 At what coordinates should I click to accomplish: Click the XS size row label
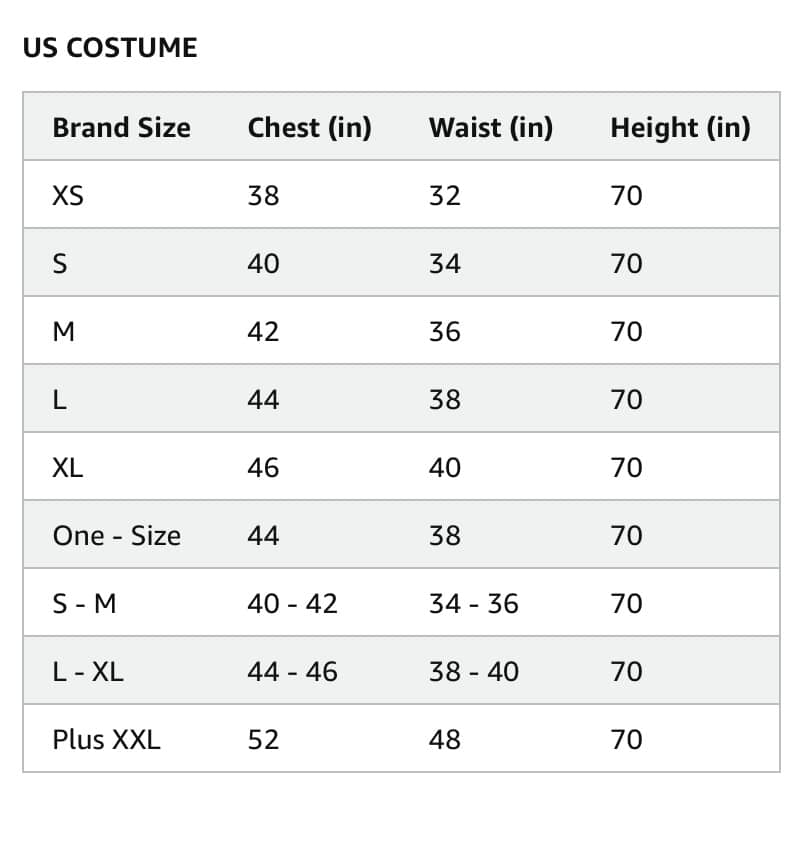(68, 196)
